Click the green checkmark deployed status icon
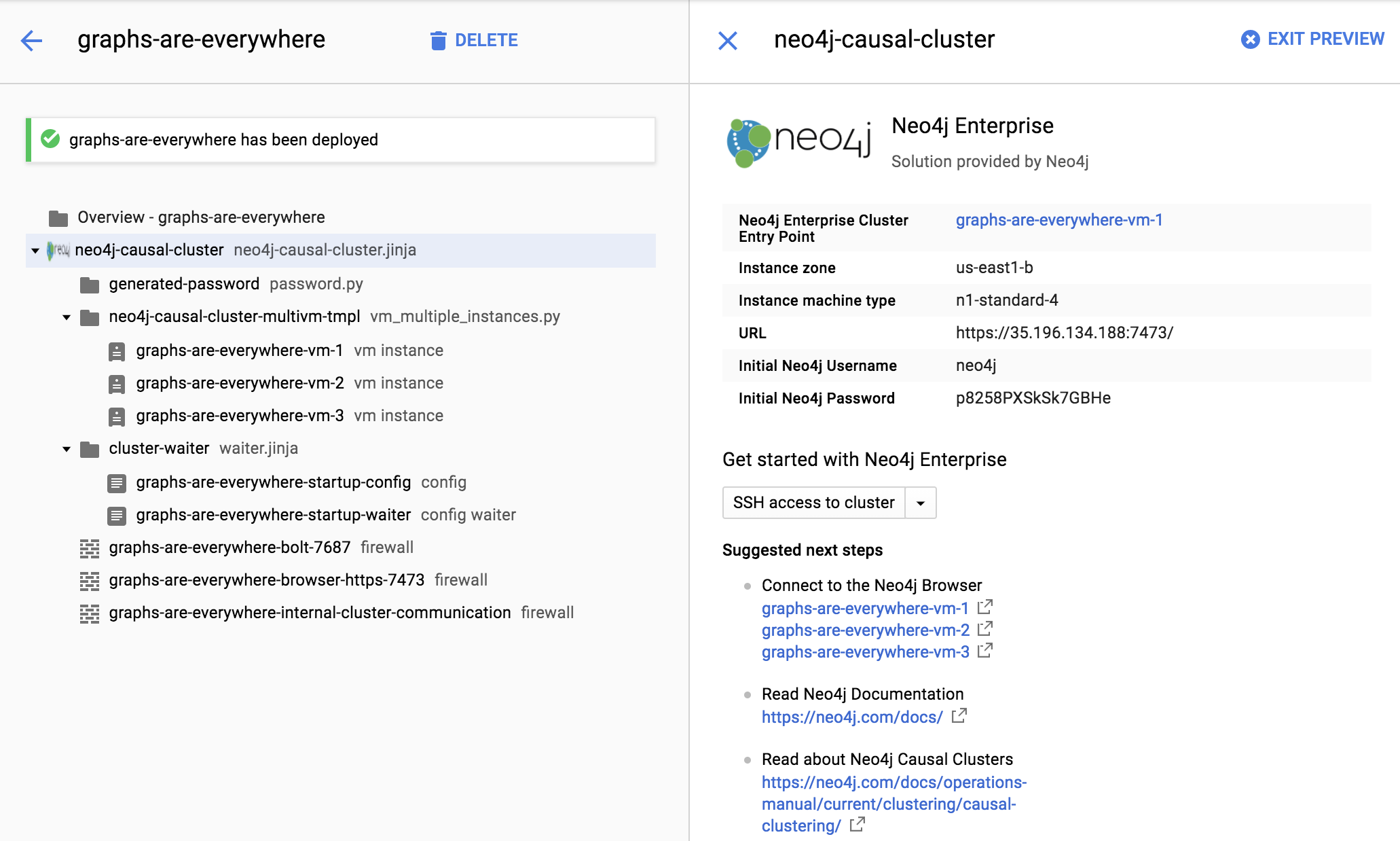This screenshot has height=841, width=1400. 50,139
